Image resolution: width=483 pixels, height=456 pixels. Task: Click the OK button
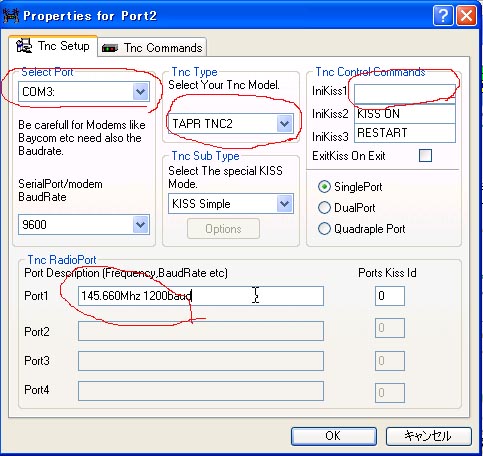[334, 436]
